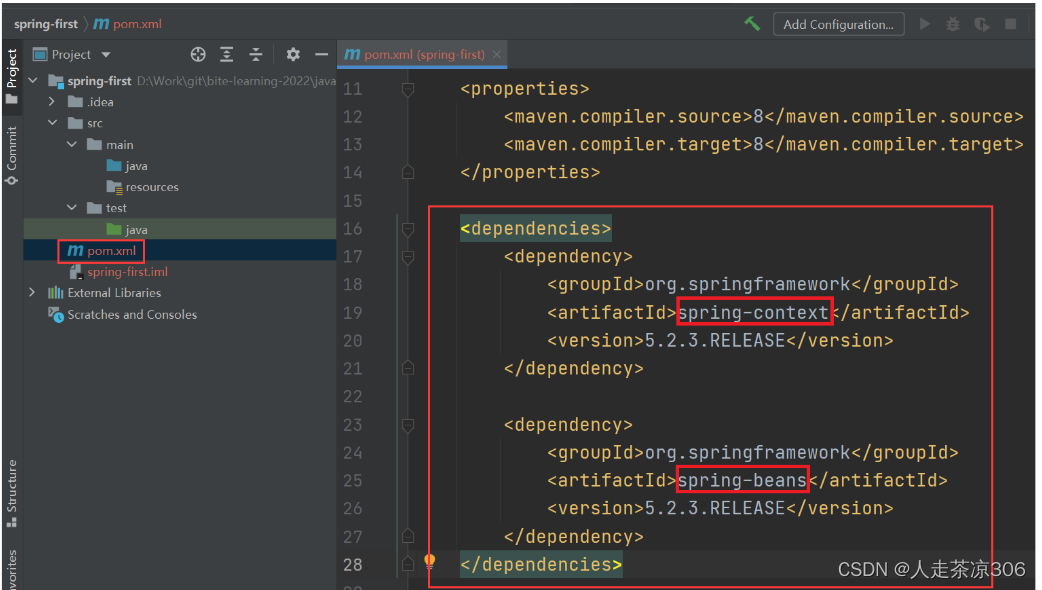The height and width of the screenshot is (590, 1042).
Task: Open the Structure tool window tab
Action: pos(11,493)
